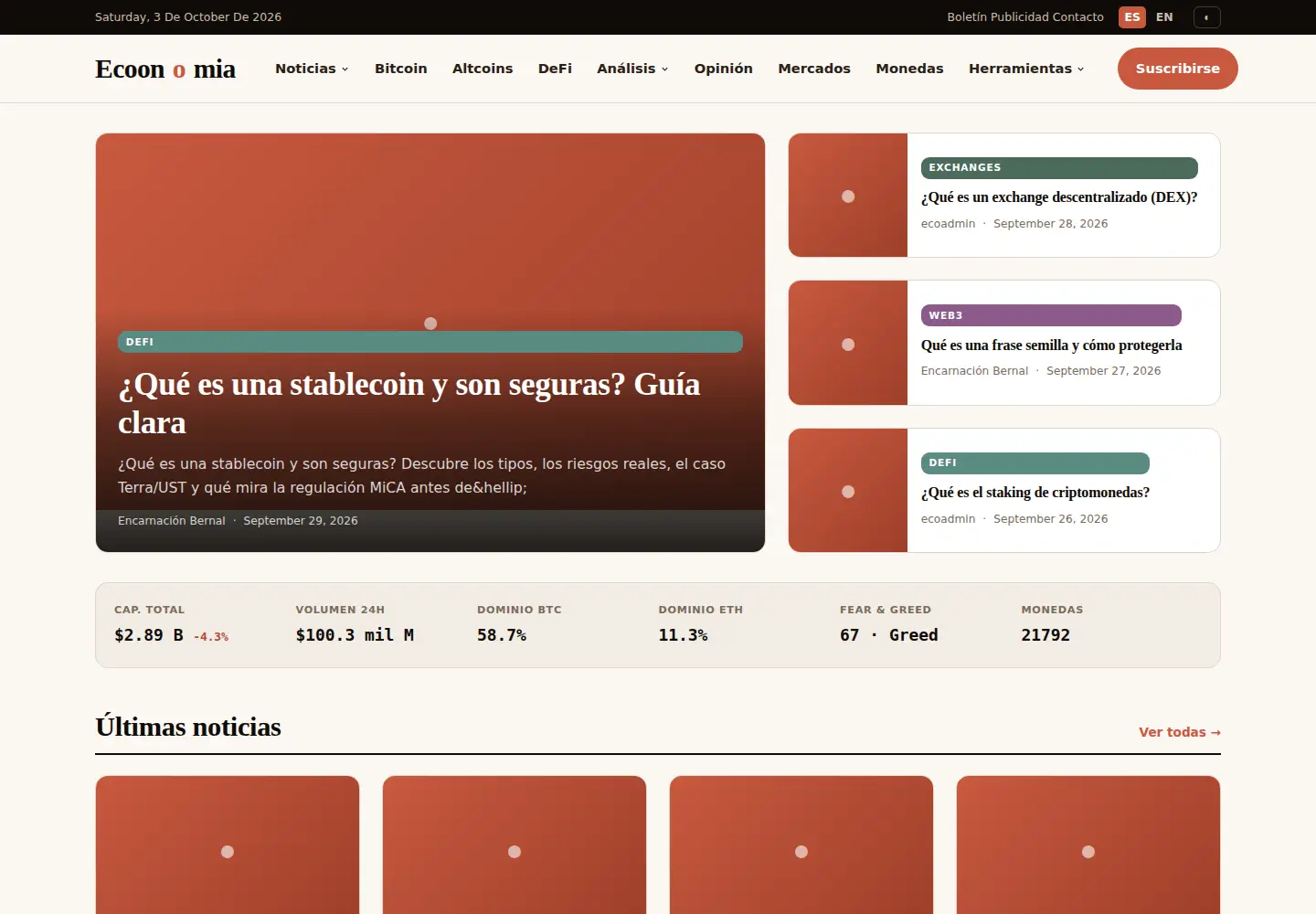Click the frase semilla article thumbnail
This screenshot has width=1316, height=914.
(848, 343)
